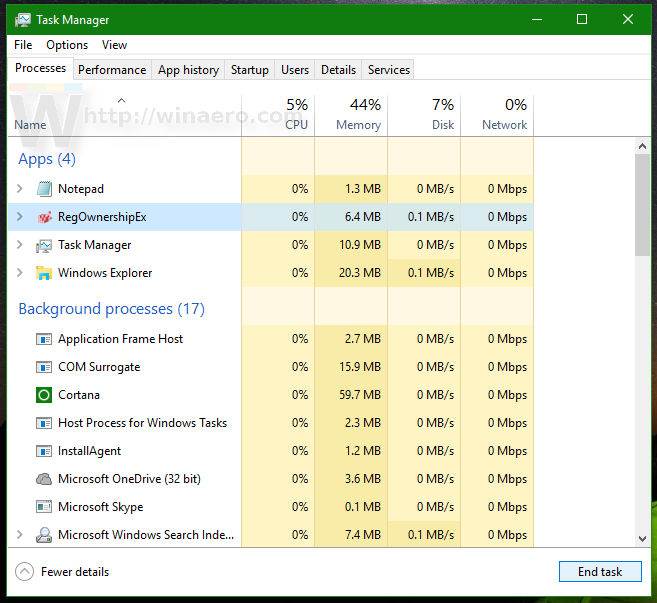Open the View menu
The height and width of the screenshot is (603, 657).
tap(114, 45)
